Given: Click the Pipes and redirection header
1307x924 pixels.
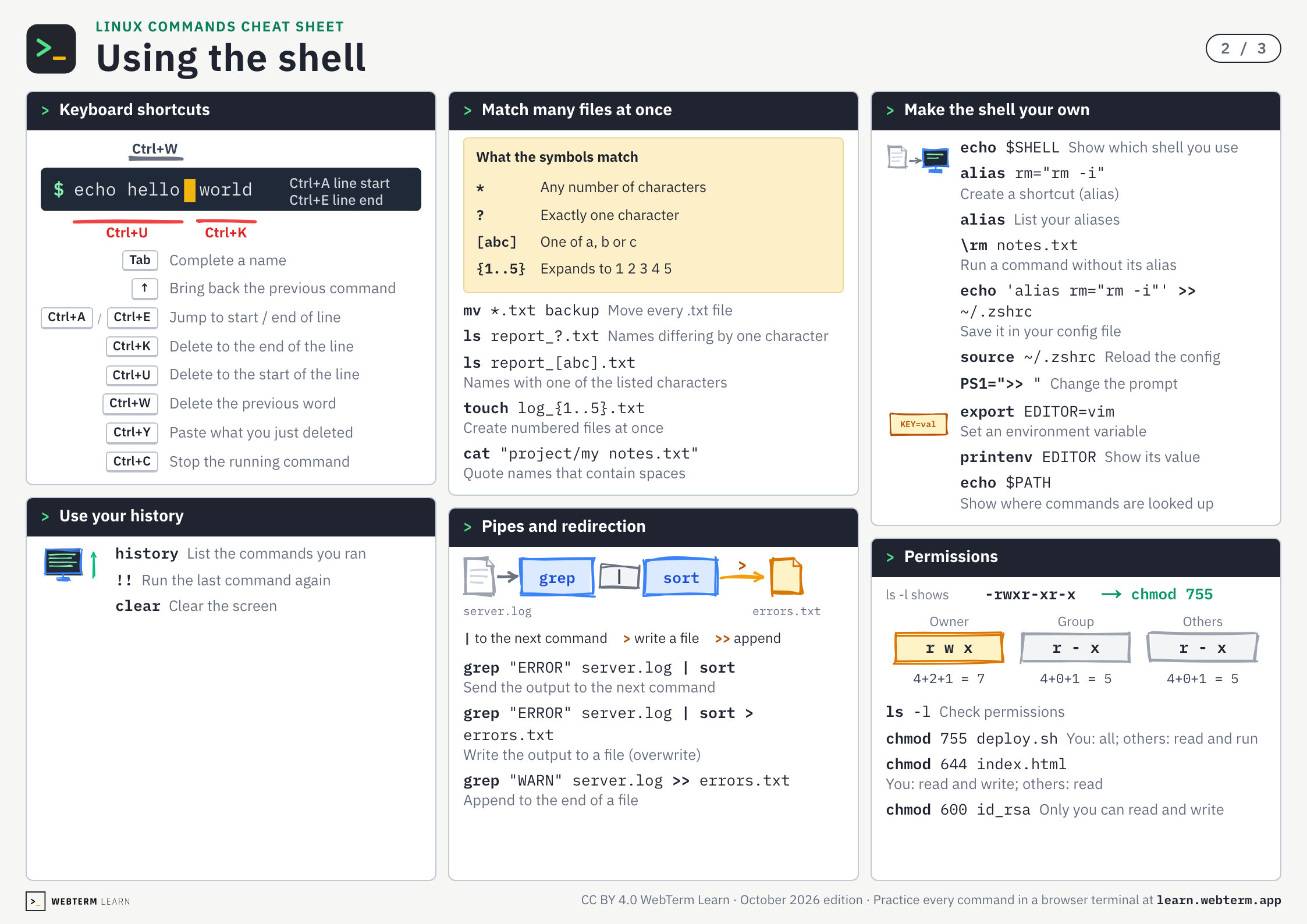Looking at the screenshot, I should pyautogui.click(x=653, y=527).
